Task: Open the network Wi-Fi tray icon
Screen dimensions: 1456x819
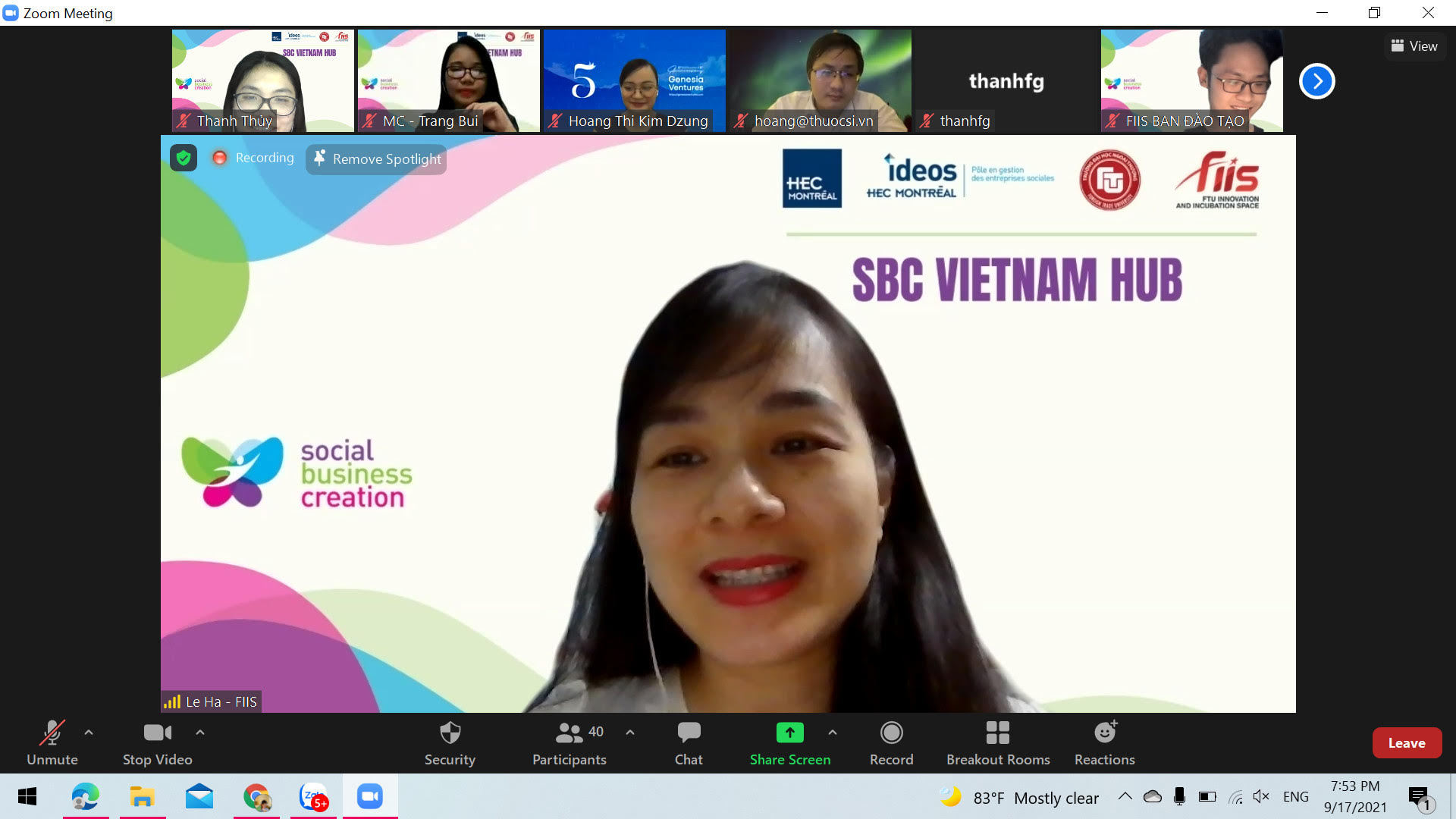Action: tap(1236, 796)
